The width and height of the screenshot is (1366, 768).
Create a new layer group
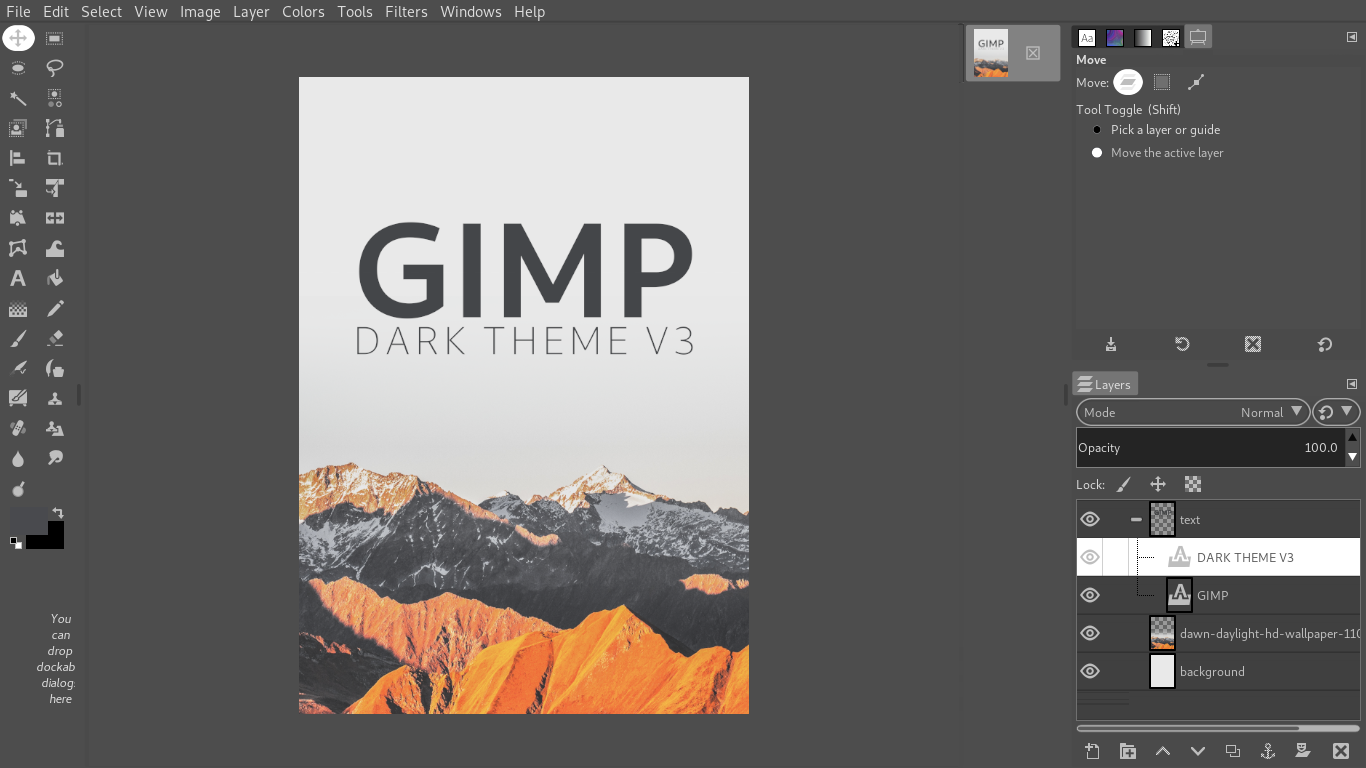pos(1127,751)
